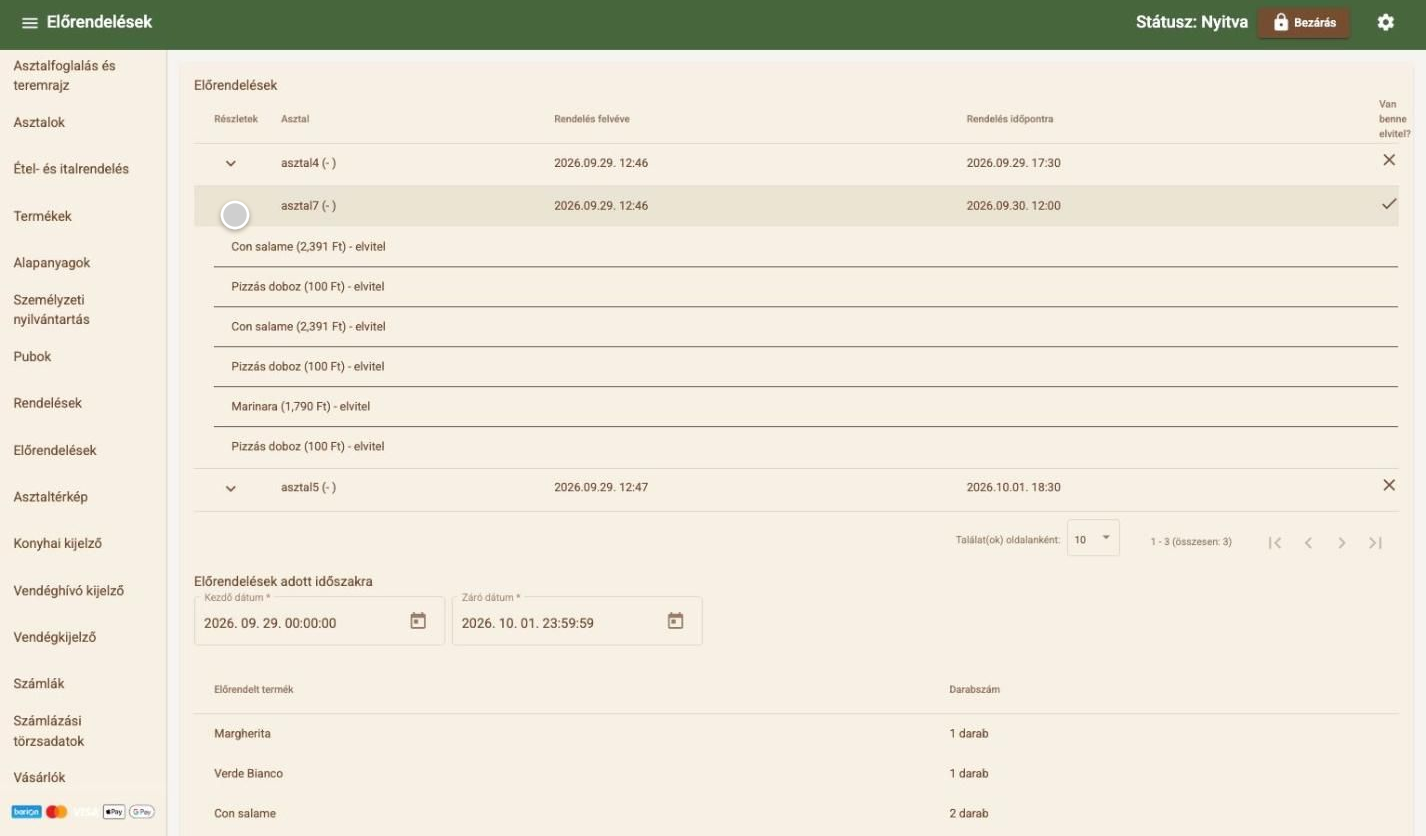Screen dimensions: 1426x836
Task: Open calendar picker for Záró dátum
Action: [675, 621]
